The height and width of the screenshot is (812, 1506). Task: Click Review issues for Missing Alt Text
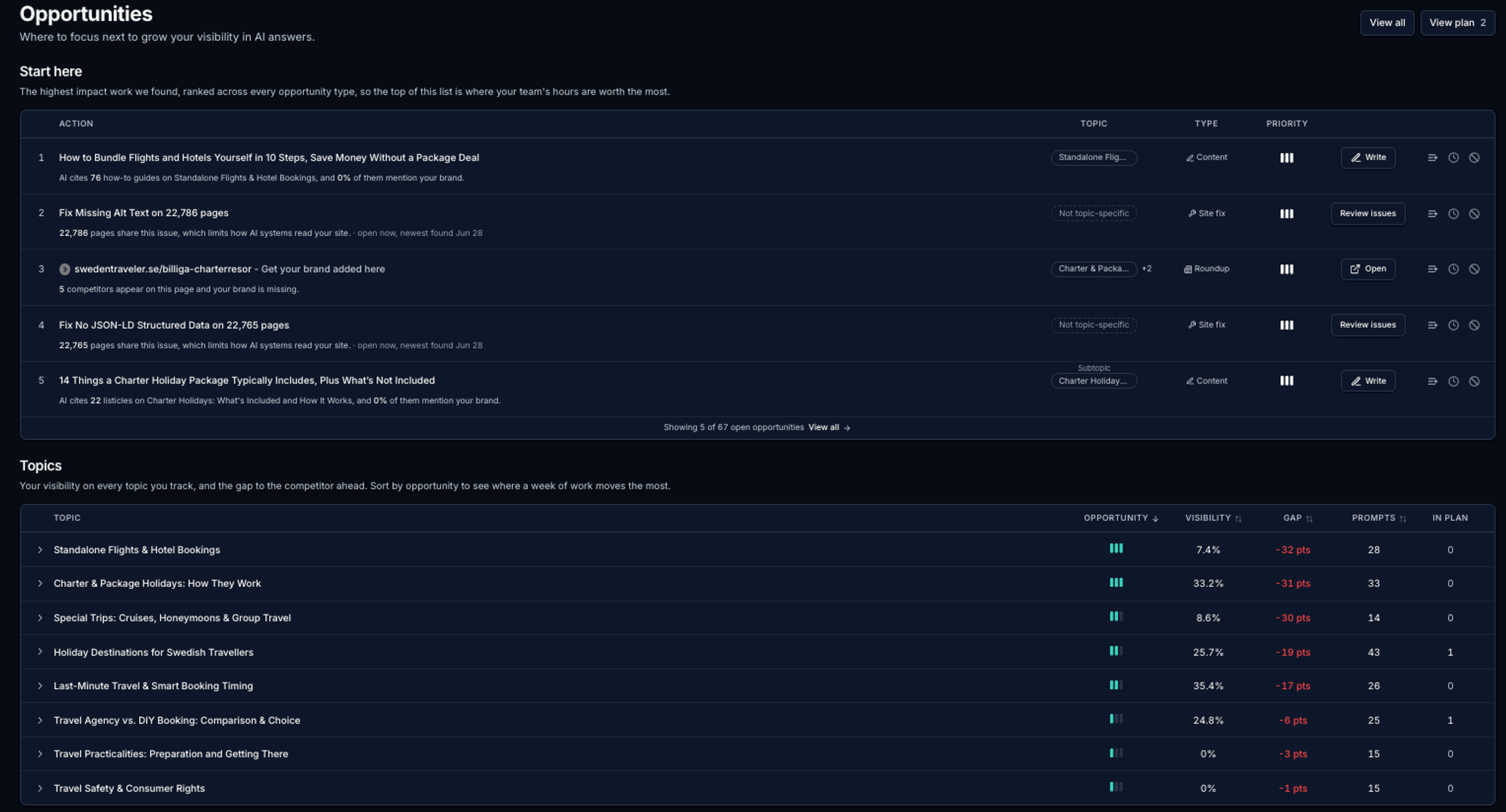(x=1367, y=213)
